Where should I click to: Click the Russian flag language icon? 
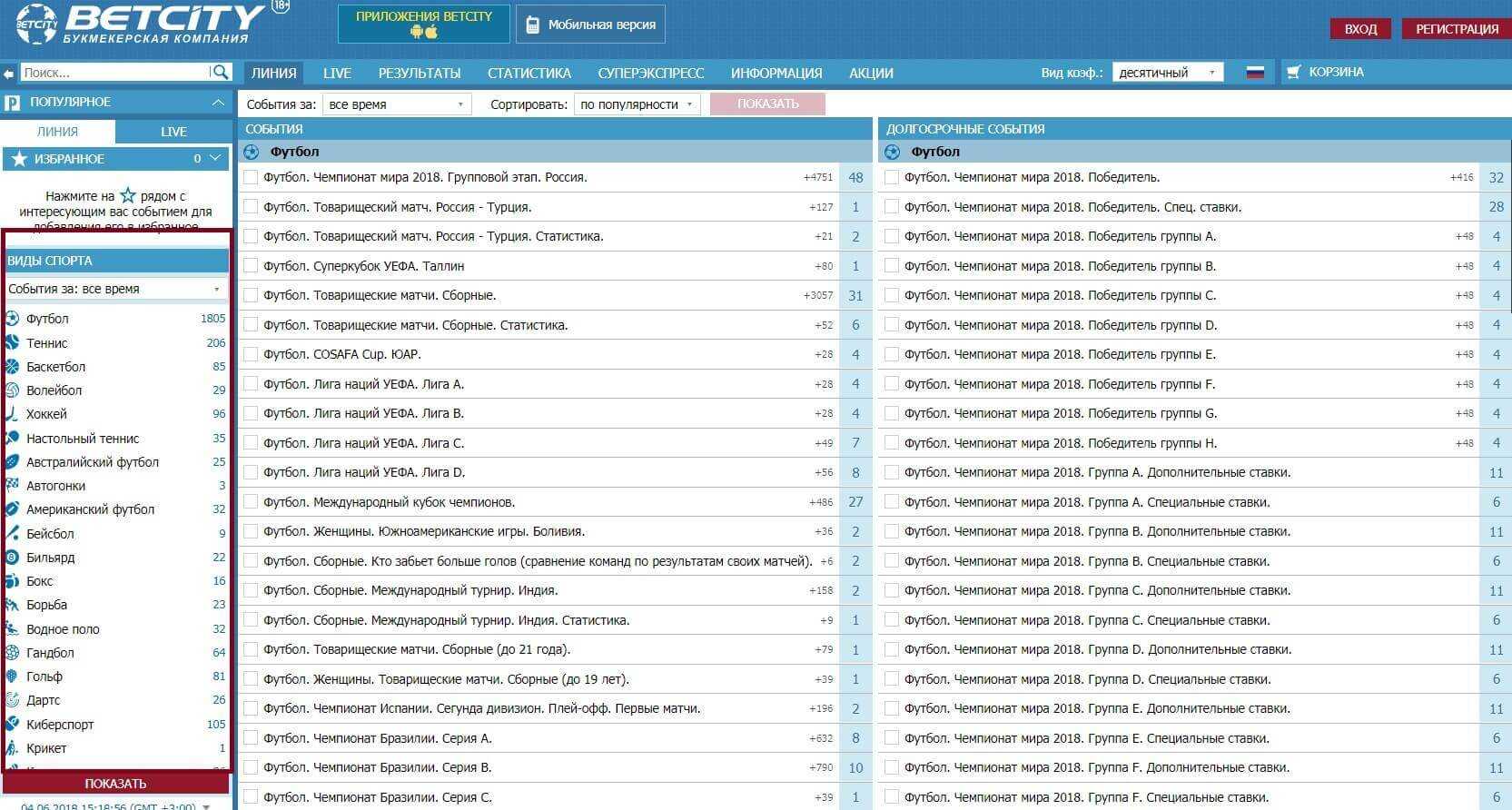[x=1255, y=73]
